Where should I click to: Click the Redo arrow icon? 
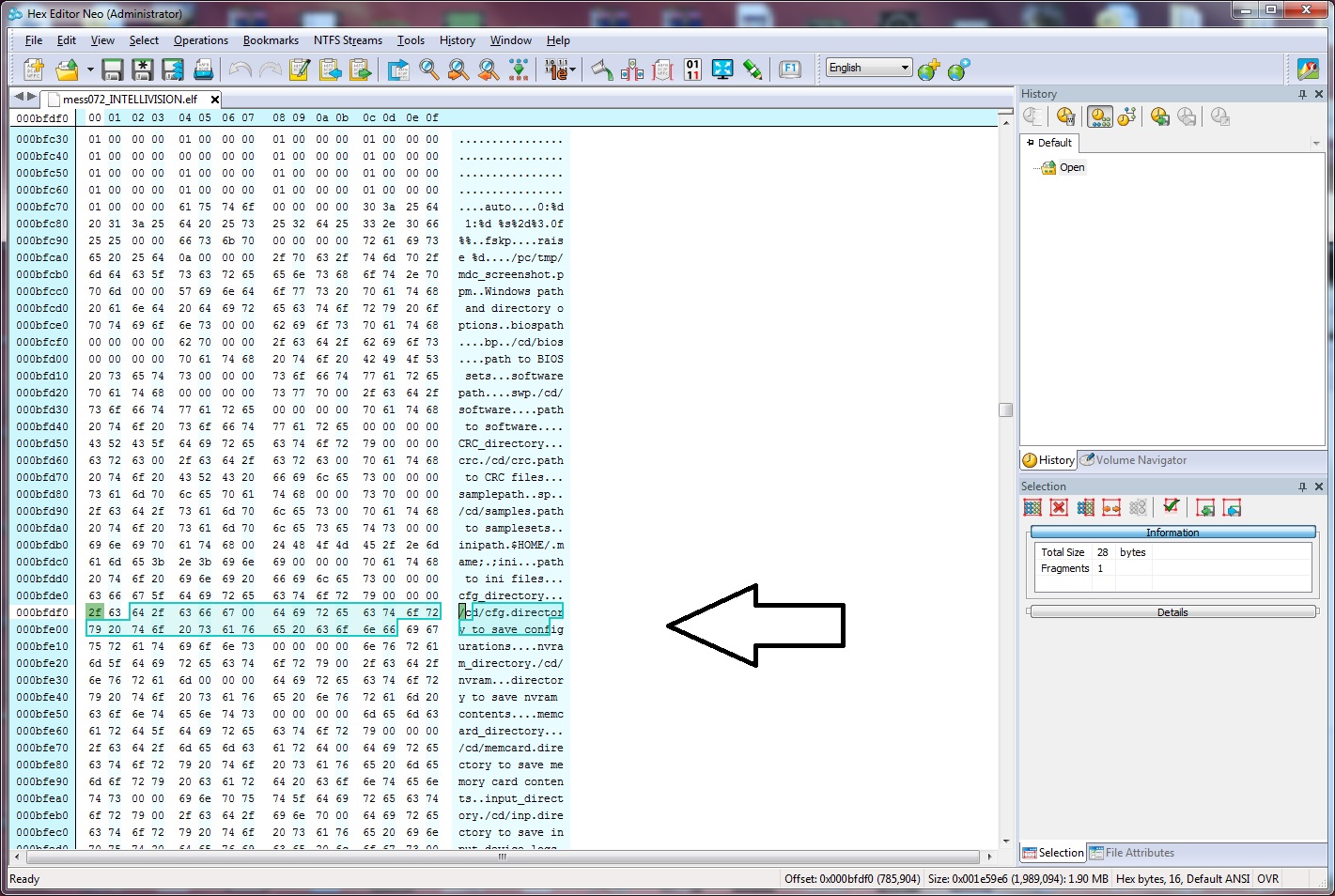[x=271, y=70]
